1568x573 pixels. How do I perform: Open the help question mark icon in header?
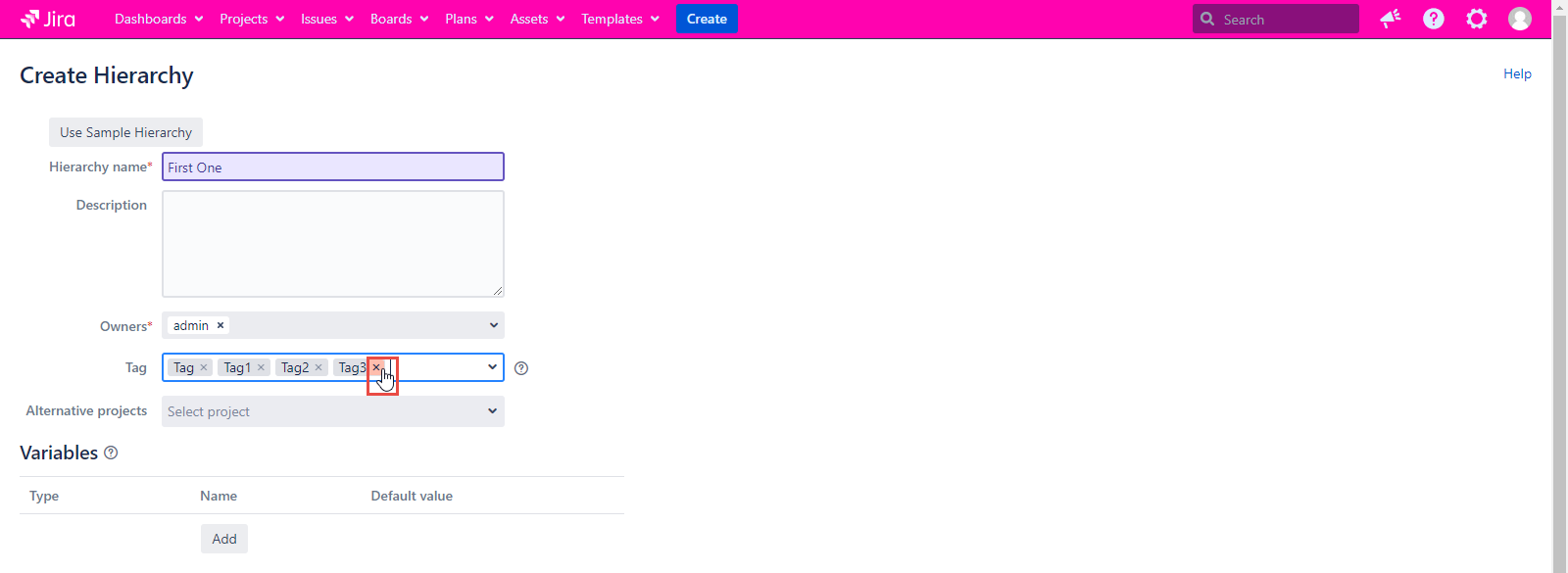click(x=1433, y=19)
